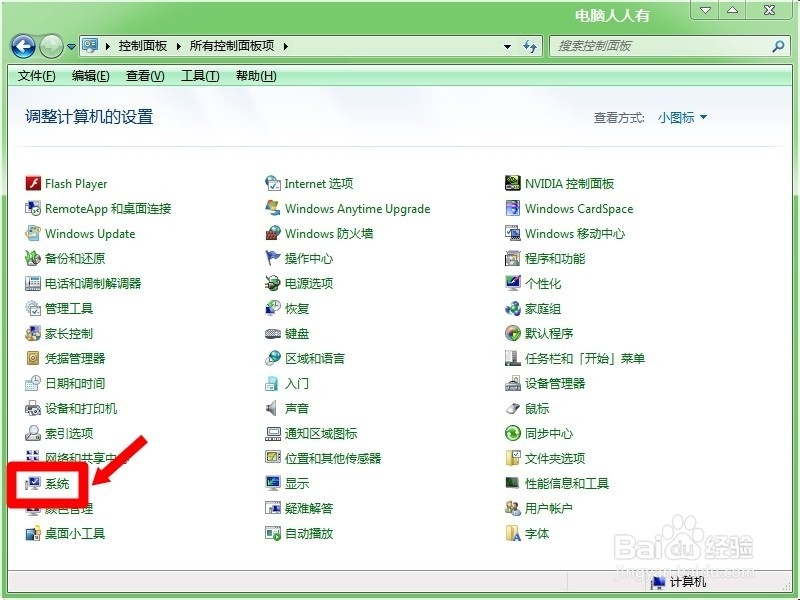The image size is (800, 600).
Task: Open the 字体 fonts panel
Action: pyautogui.click(x=535, y=533)
